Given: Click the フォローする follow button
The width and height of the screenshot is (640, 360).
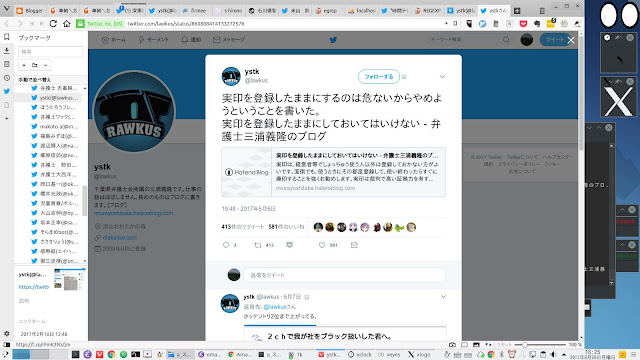Looking at the screenshot, I should pyautogui.click(x=378, y=76).
